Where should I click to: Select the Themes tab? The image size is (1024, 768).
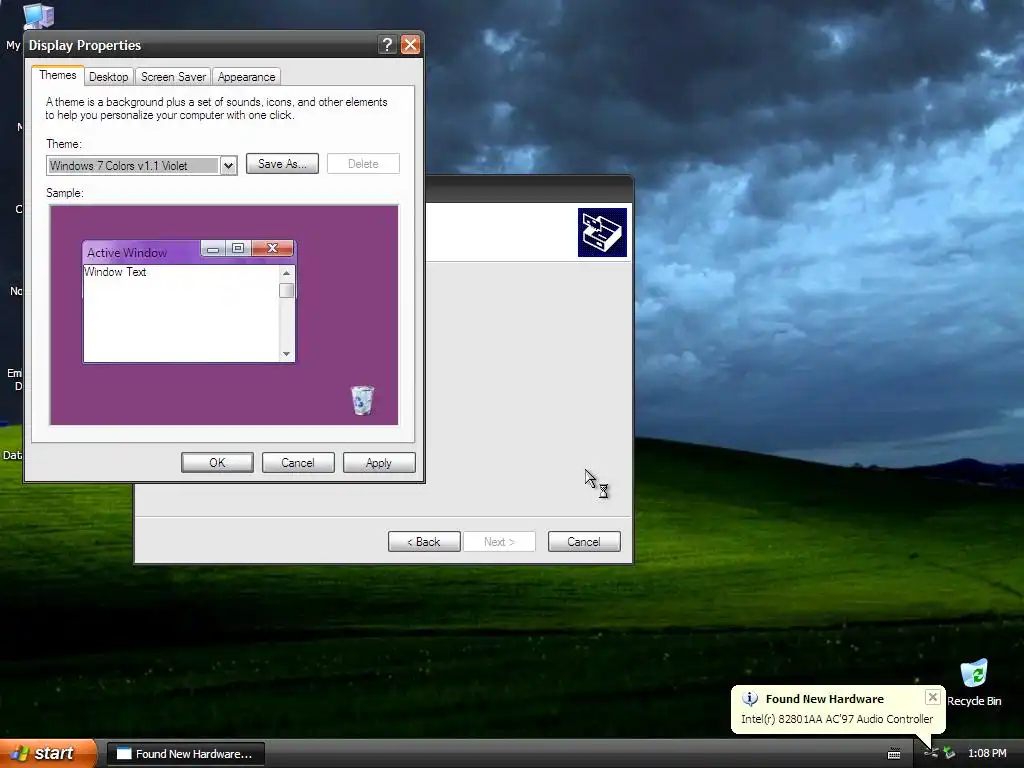(57, 75)
